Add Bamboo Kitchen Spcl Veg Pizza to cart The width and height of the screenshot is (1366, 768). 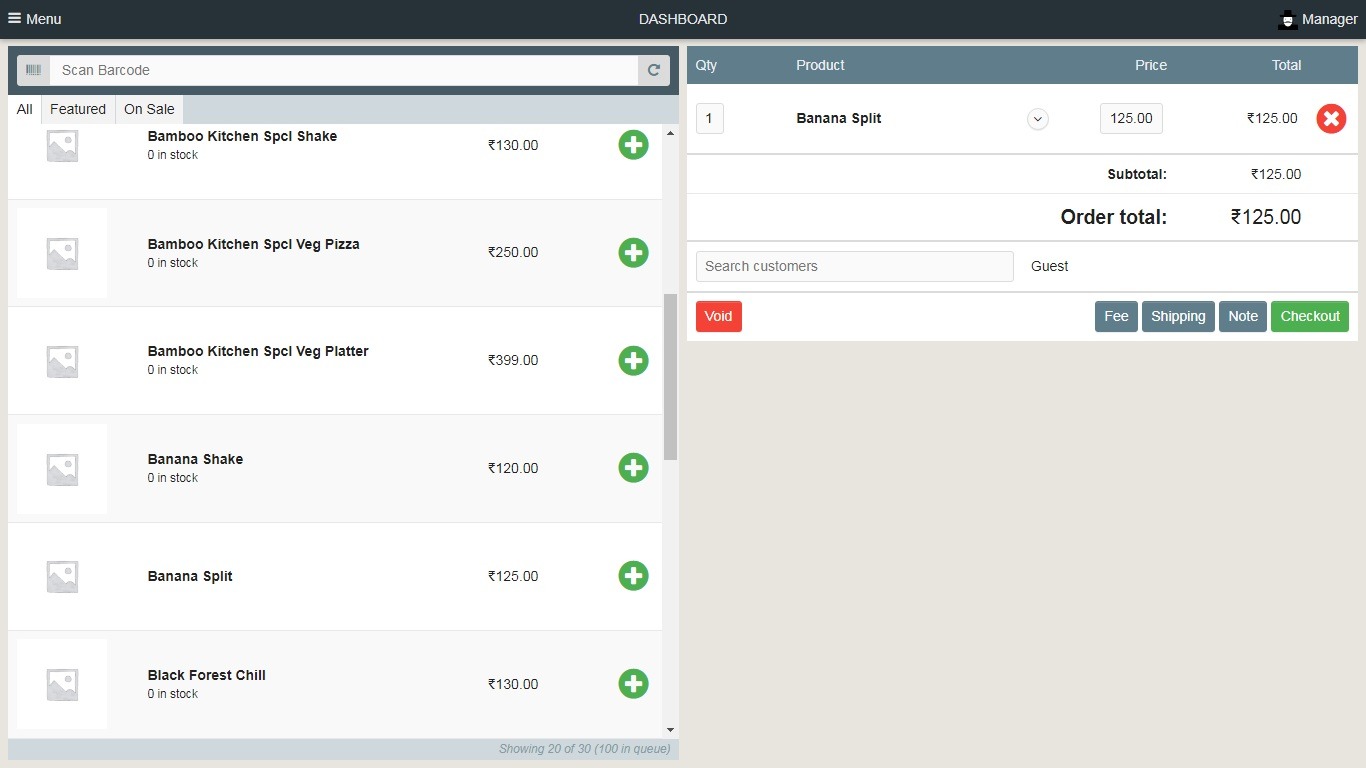click(633, 252)
